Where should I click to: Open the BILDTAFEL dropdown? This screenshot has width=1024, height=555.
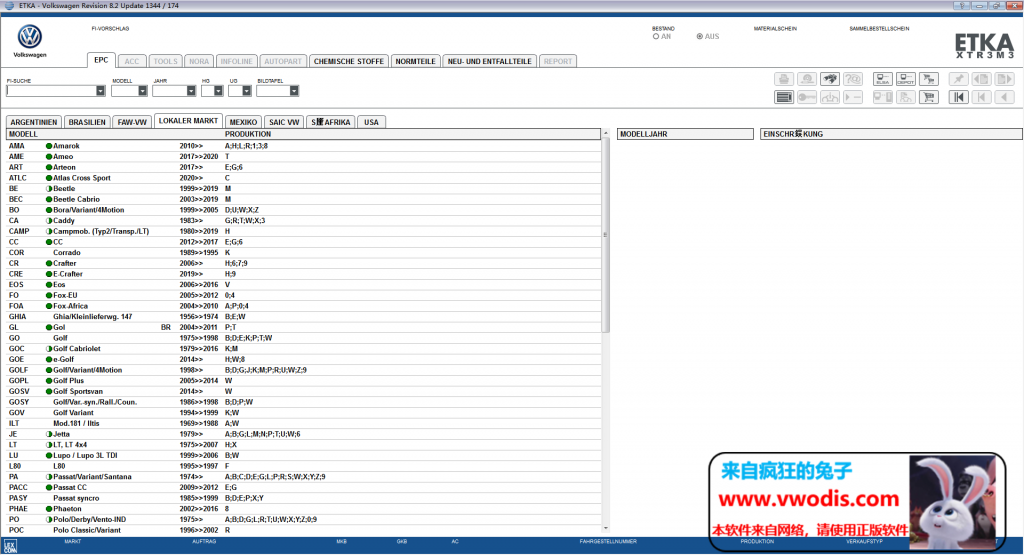click(x=294, y=91)
